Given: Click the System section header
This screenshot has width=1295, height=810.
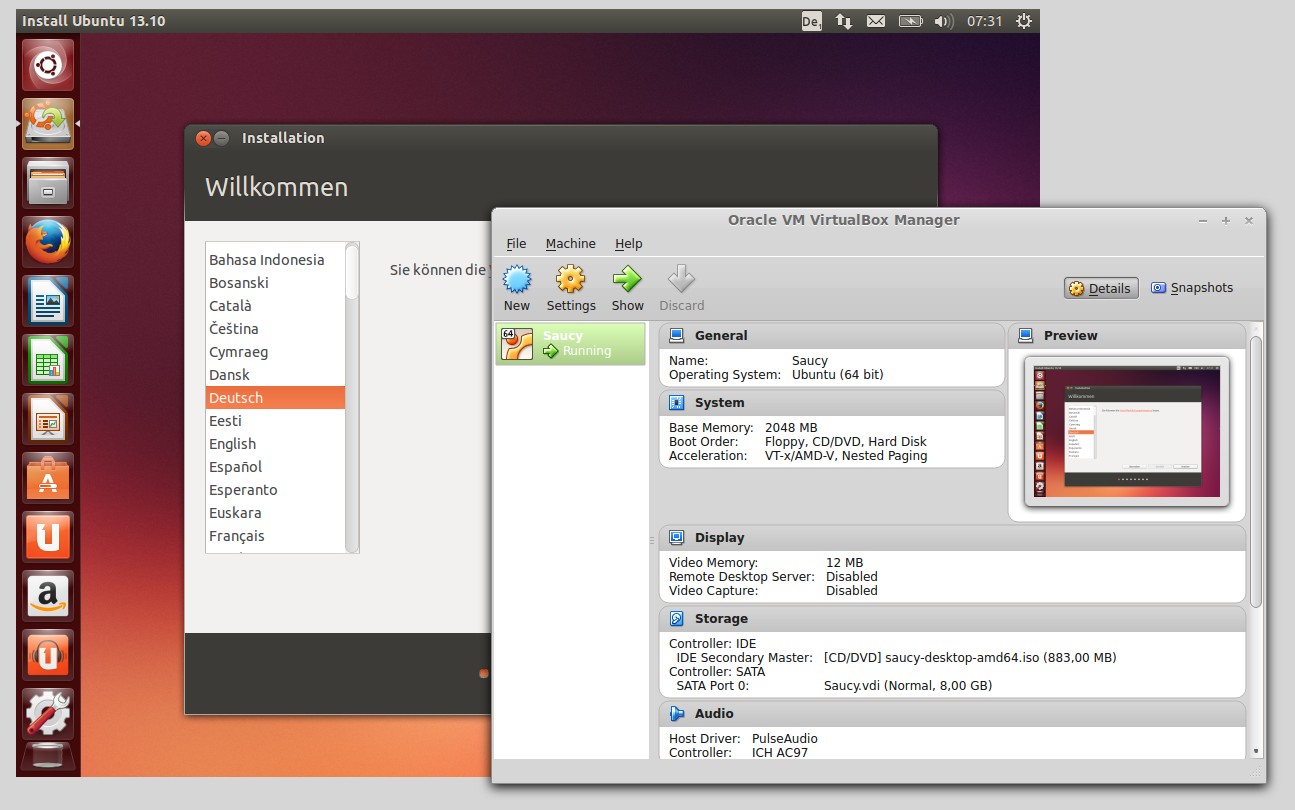Looking at the screenshot, I should (x=832, y=403).
